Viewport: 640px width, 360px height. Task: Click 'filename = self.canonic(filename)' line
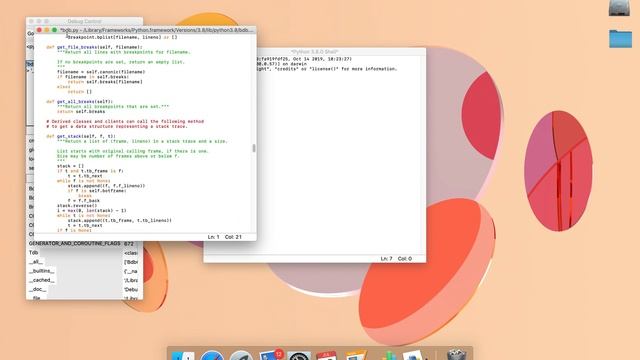[101, 71]
